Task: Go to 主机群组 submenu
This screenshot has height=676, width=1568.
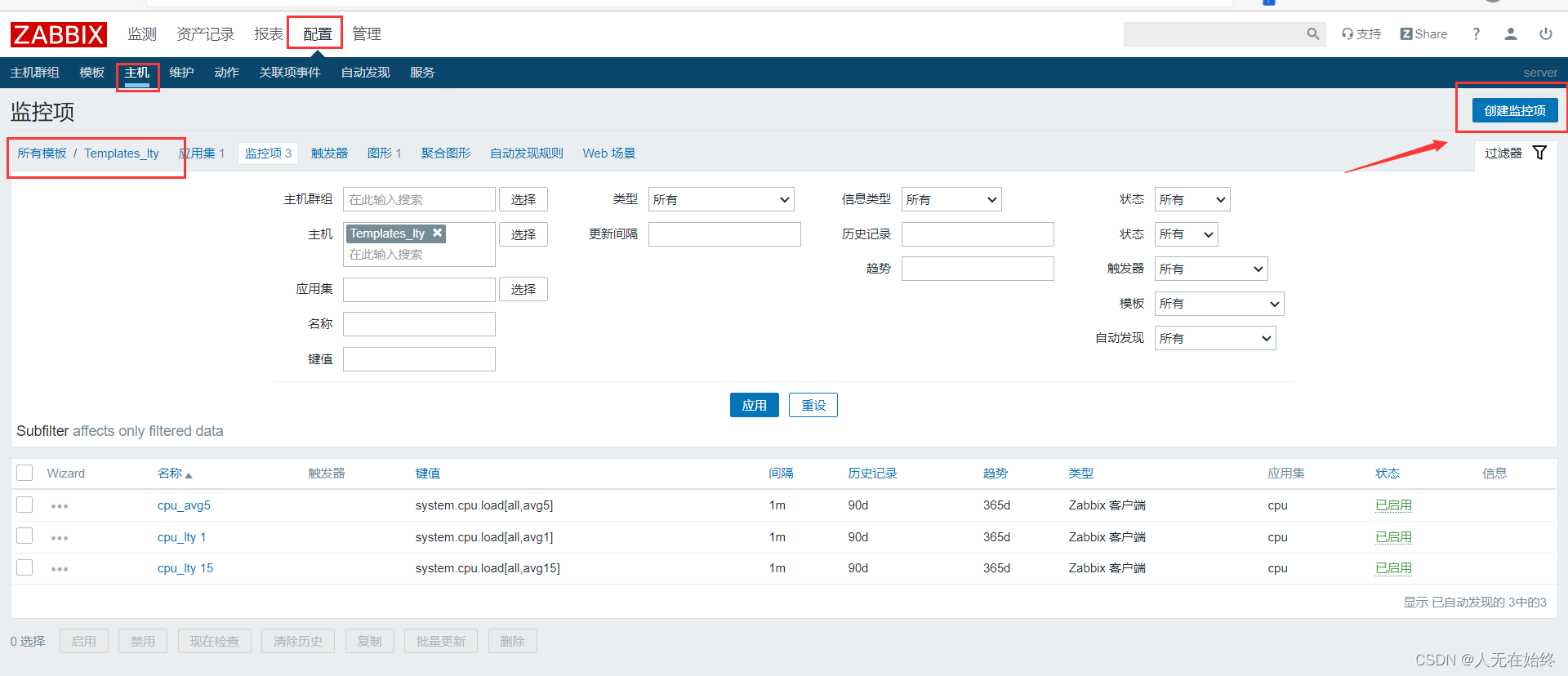Action: pyautogui.click(x=35, y=73)
